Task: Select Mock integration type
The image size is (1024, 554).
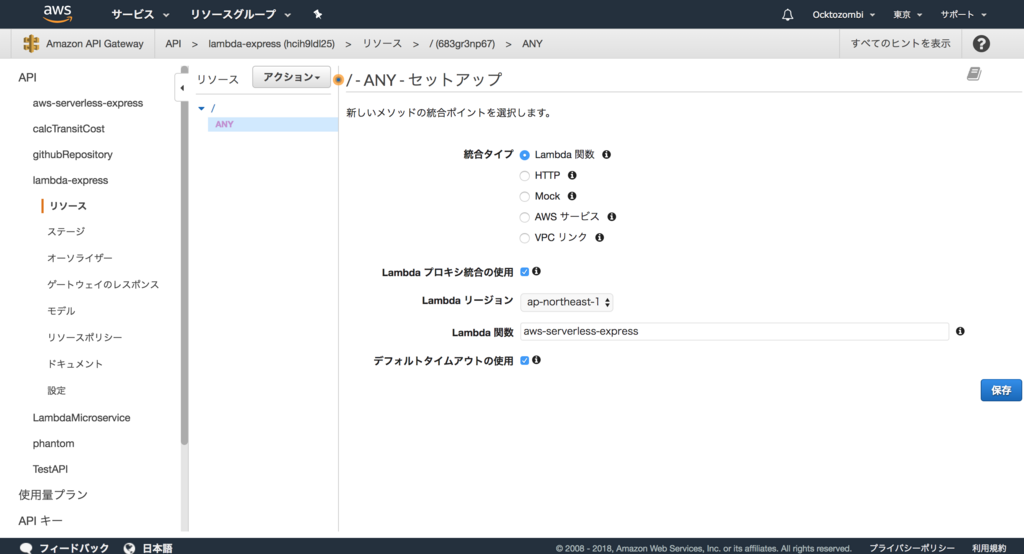Action: point(524,197)
